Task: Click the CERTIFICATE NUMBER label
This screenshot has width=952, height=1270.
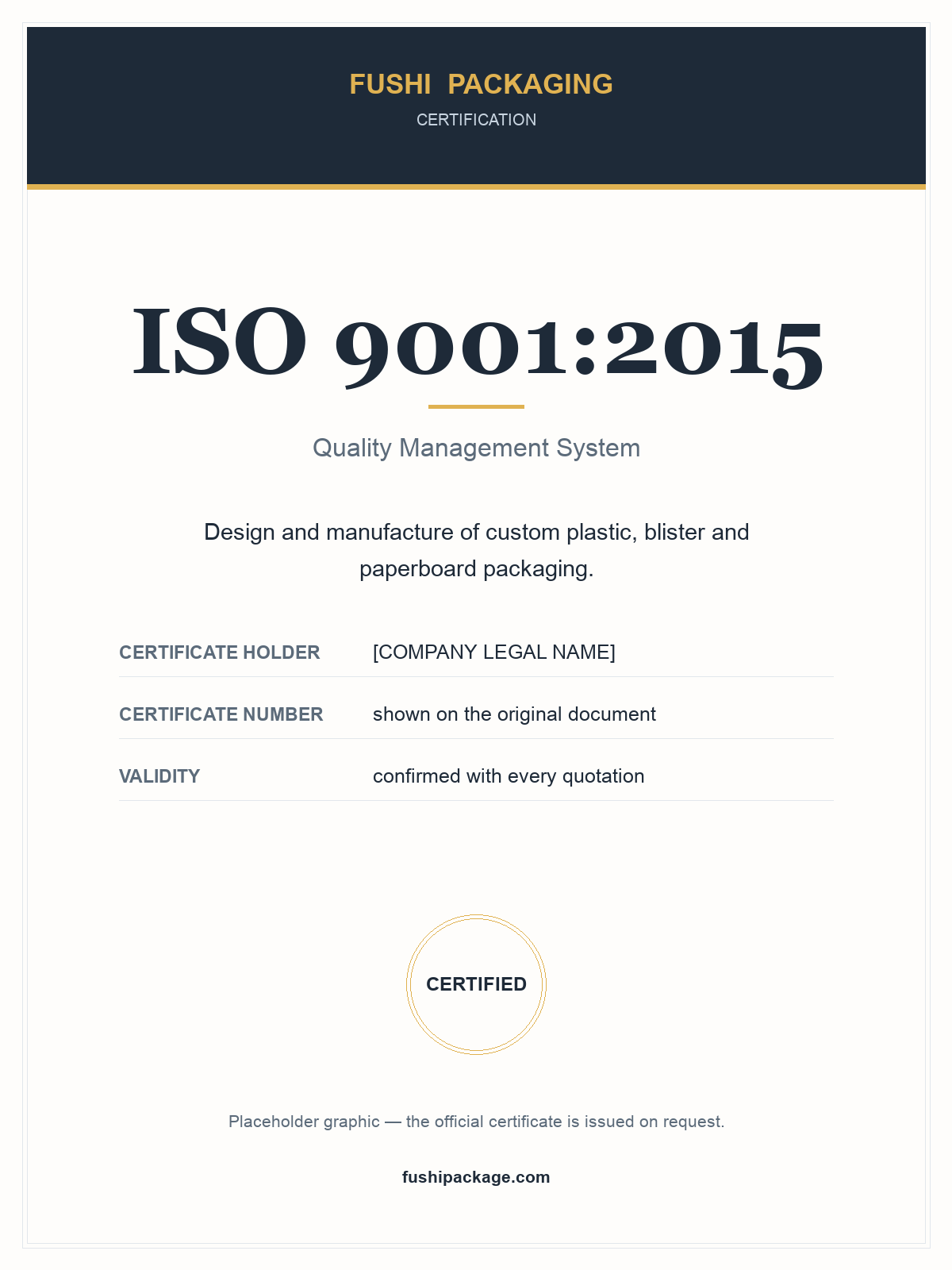Action: 221,714
